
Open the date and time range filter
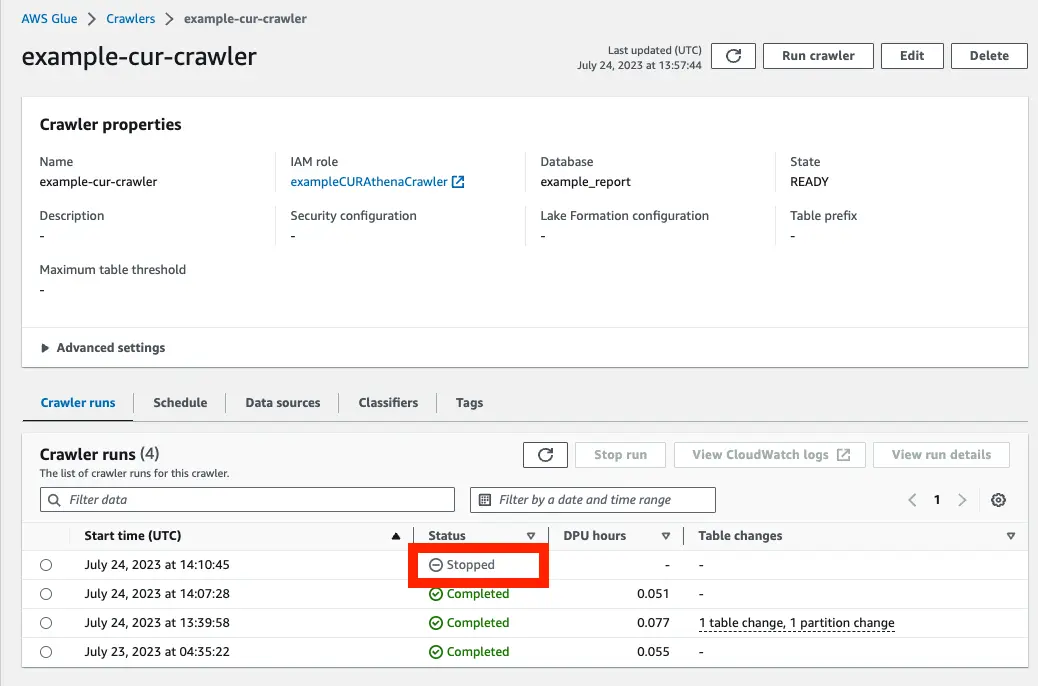pyautogui.click(x=593, y=500)
